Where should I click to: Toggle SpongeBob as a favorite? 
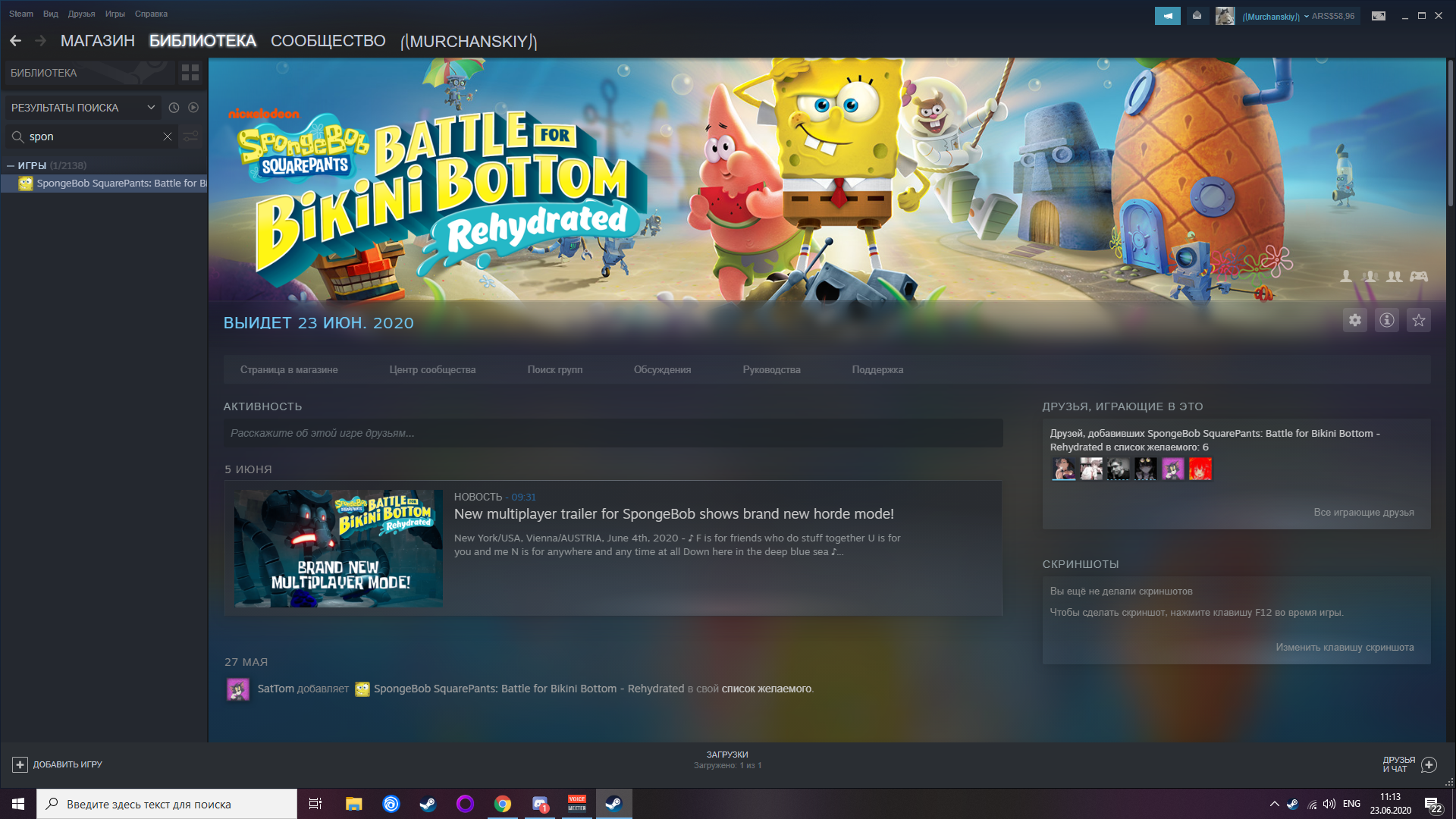click(1419, 320)
